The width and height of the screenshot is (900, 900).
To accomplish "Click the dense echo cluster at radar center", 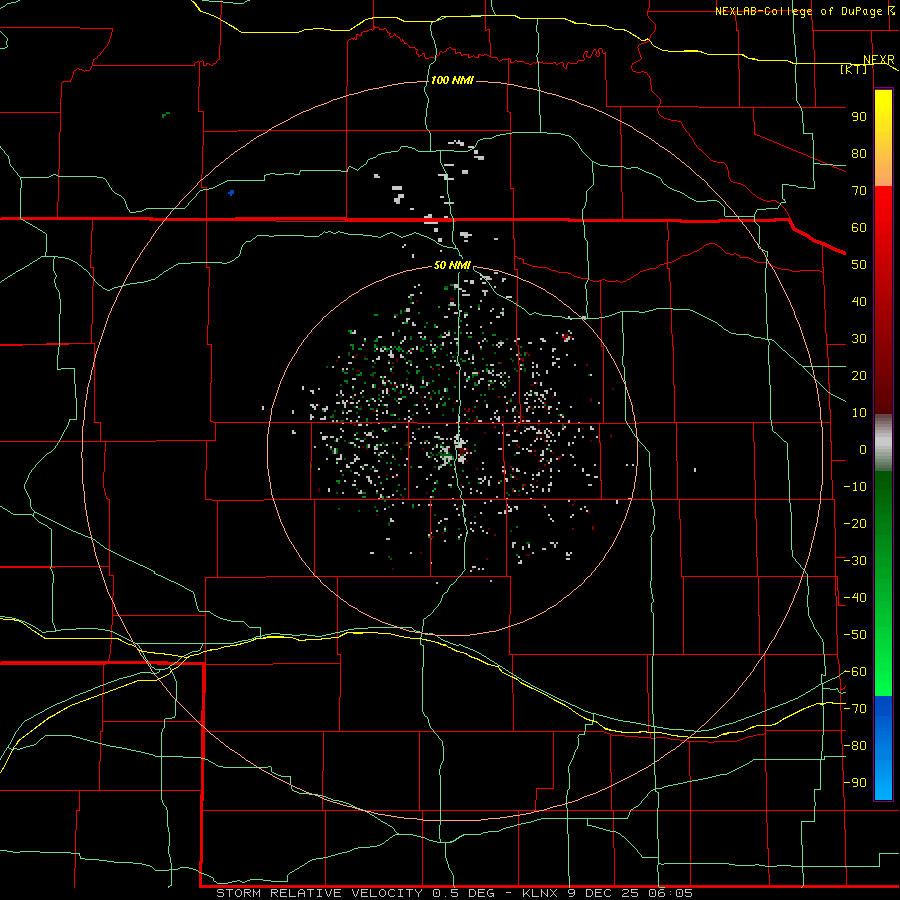I will pyautogui.click(x=453, y=451).
